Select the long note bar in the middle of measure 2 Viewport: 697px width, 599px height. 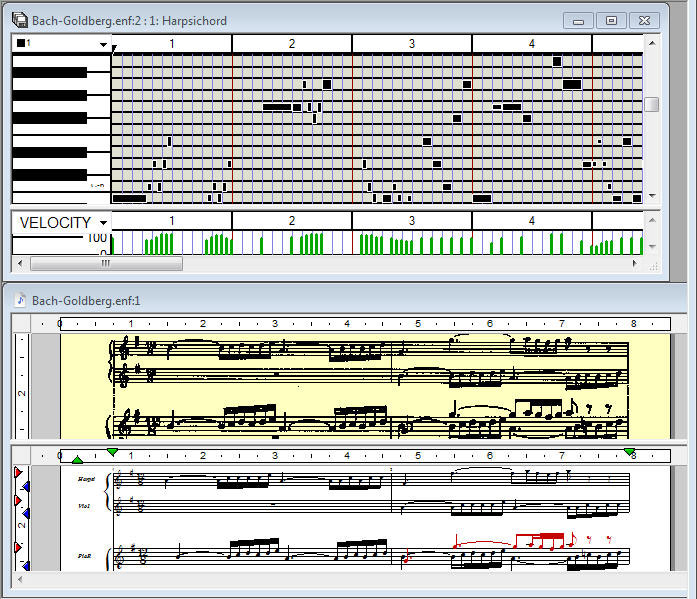click(x=277, y=107)
